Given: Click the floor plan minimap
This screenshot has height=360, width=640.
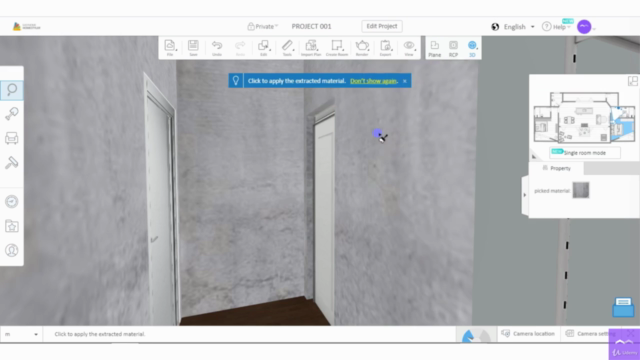Looking at the screenshot, I should click(x=584, y=118).
